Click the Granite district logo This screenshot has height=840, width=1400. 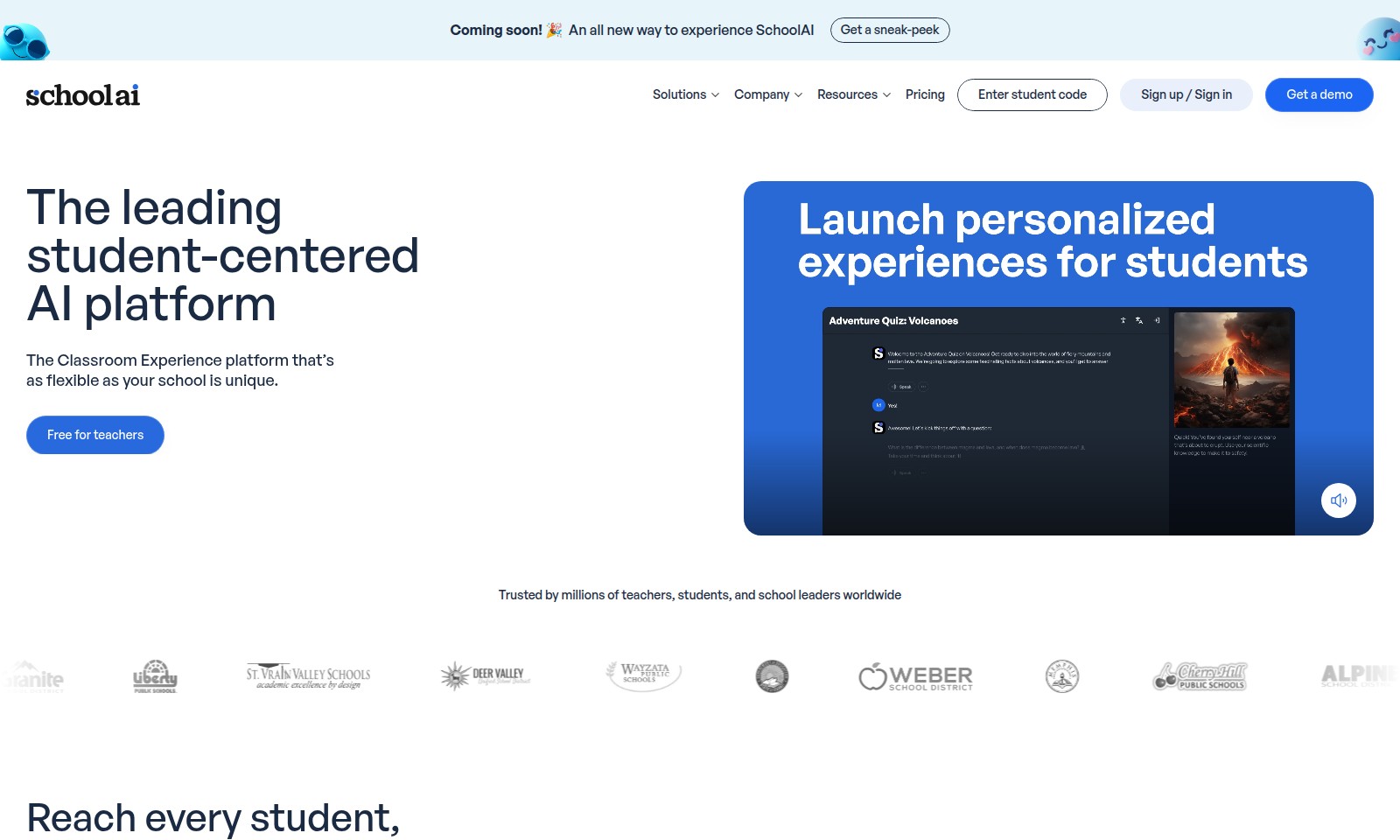click(x=33, y=676)
